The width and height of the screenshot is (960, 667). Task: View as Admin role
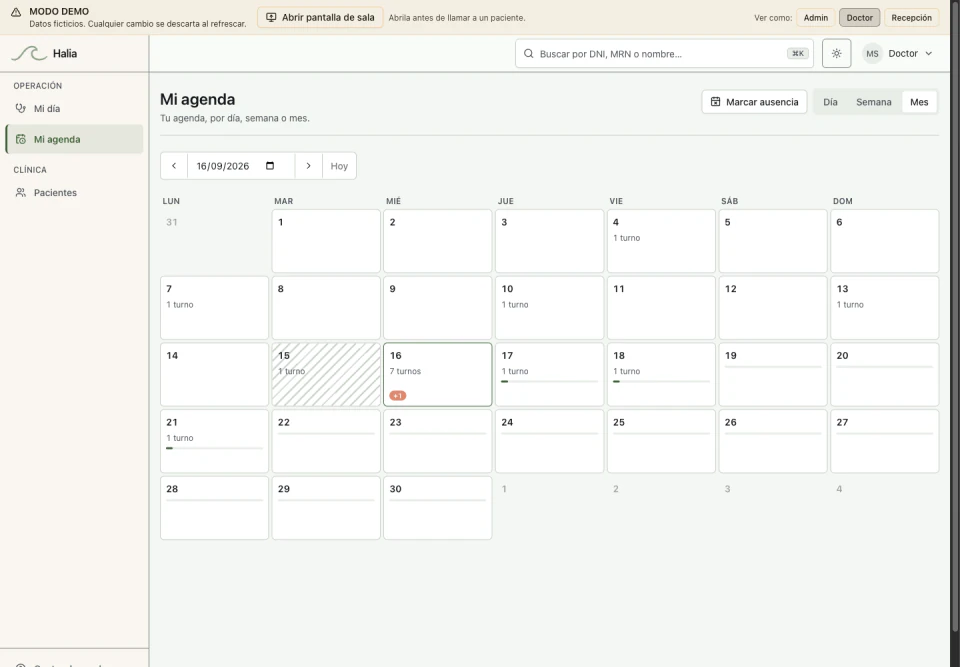coord(816,18)
